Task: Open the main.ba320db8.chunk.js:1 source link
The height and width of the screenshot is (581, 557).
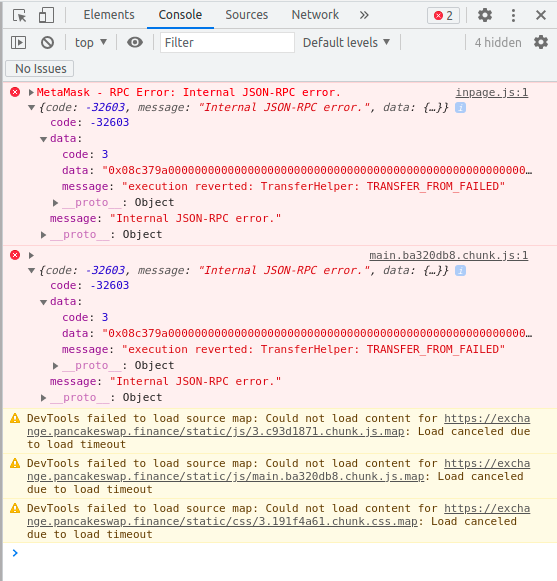Action: [448, 255]
